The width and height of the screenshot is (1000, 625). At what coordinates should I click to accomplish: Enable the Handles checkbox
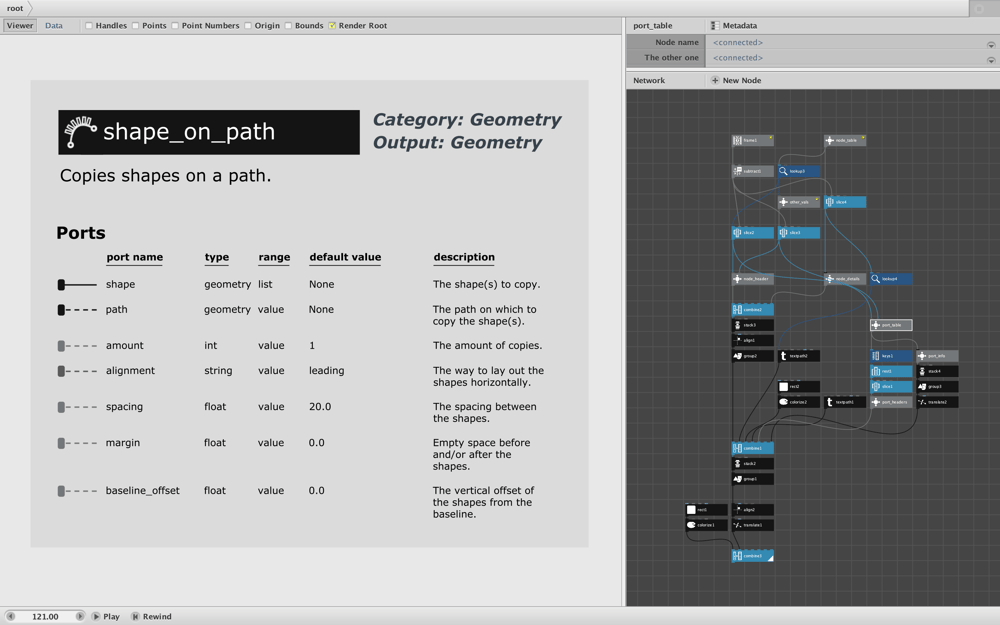[89, 26]
